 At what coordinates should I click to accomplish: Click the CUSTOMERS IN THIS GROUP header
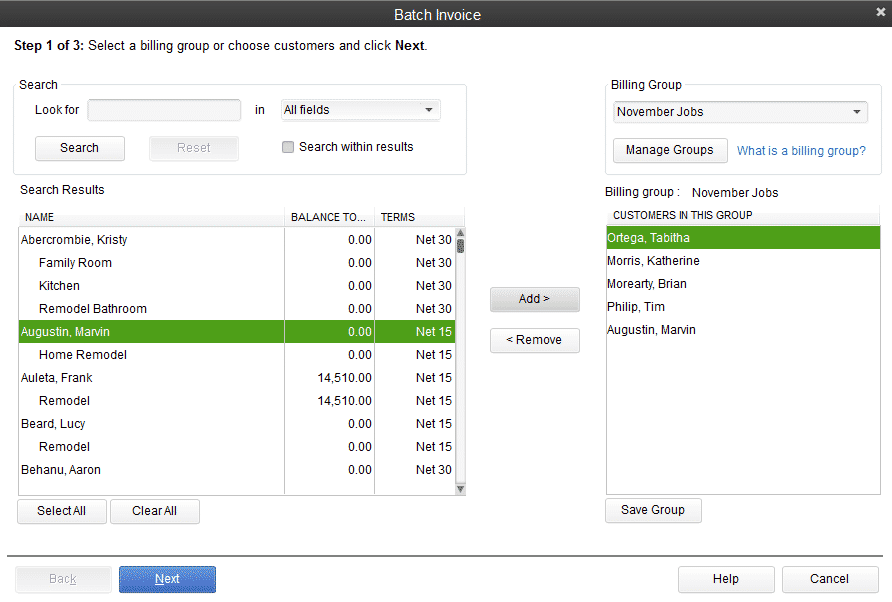pos(743,215)
